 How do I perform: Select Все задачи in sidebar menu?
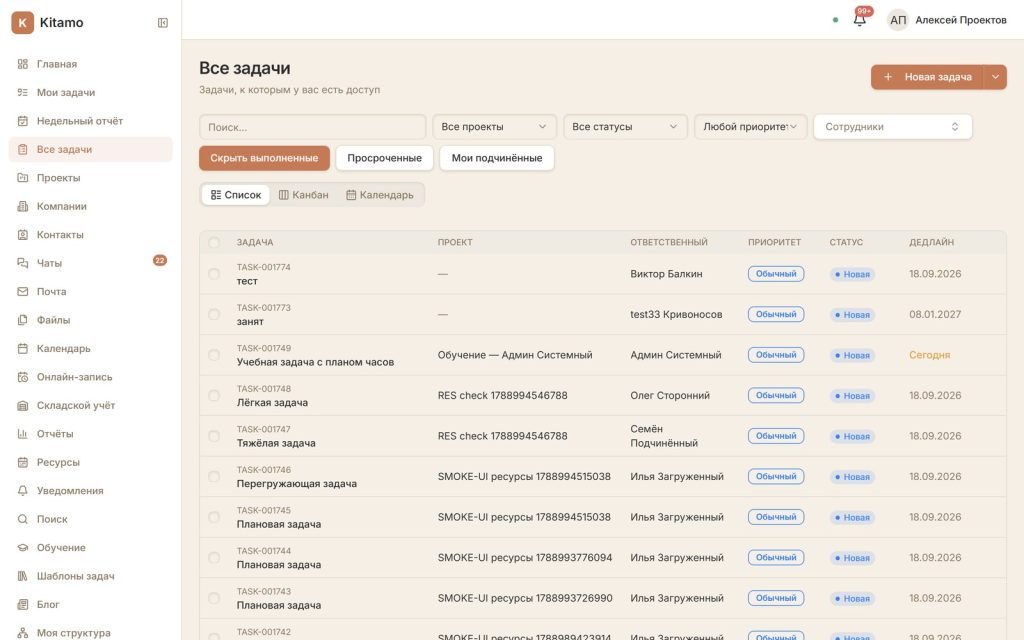point(90,150)
